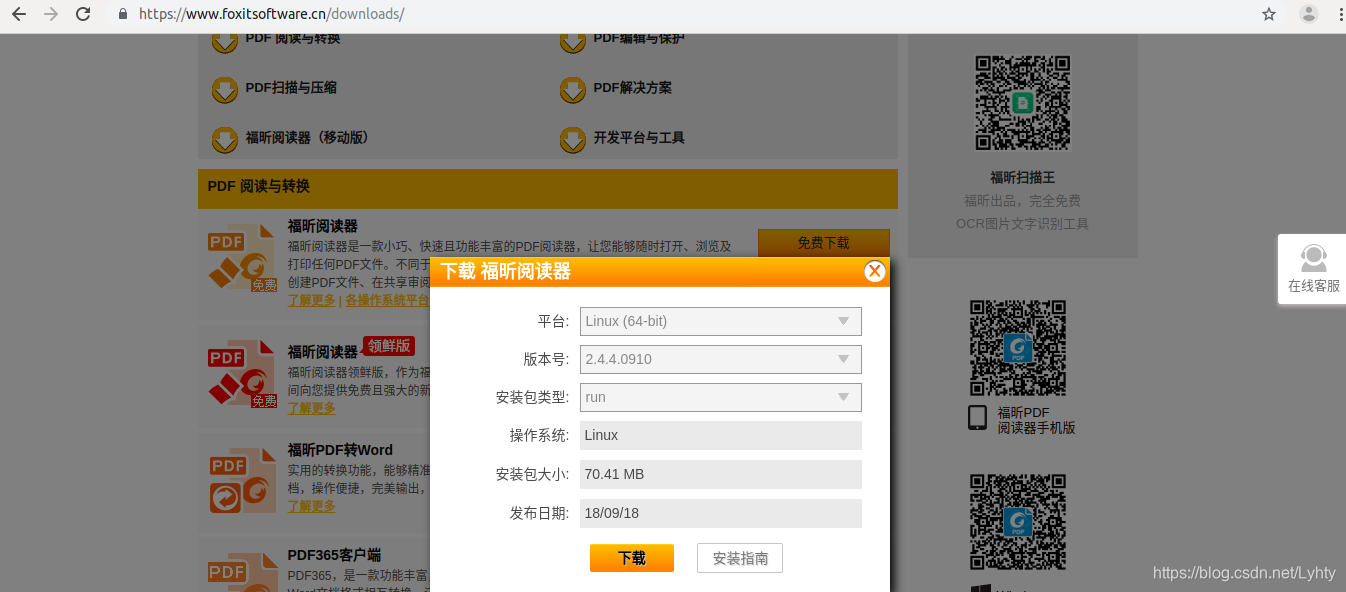Open the PDF解决方案 category link
This screenshot has width=1346, height=592.
(632, 88)
